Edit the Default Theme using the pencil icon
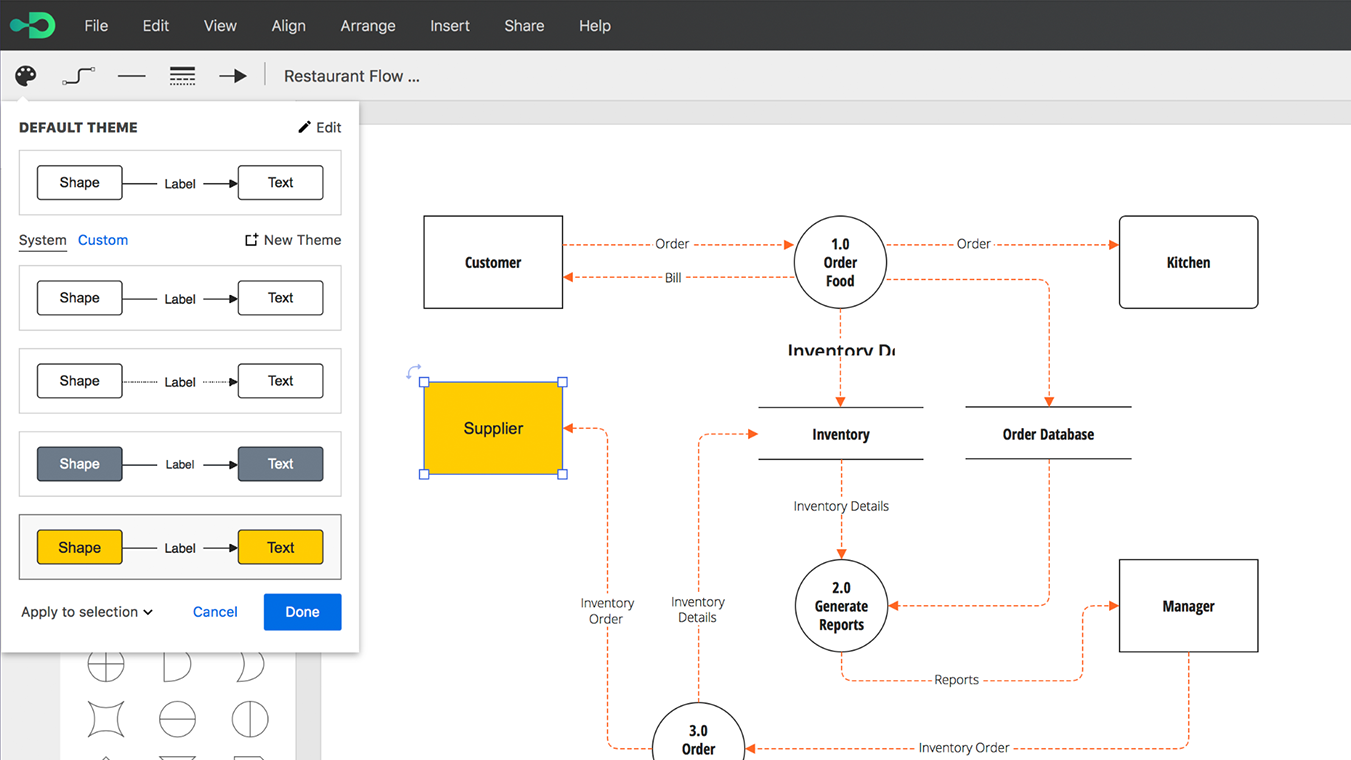 click(x=320, y=127)
